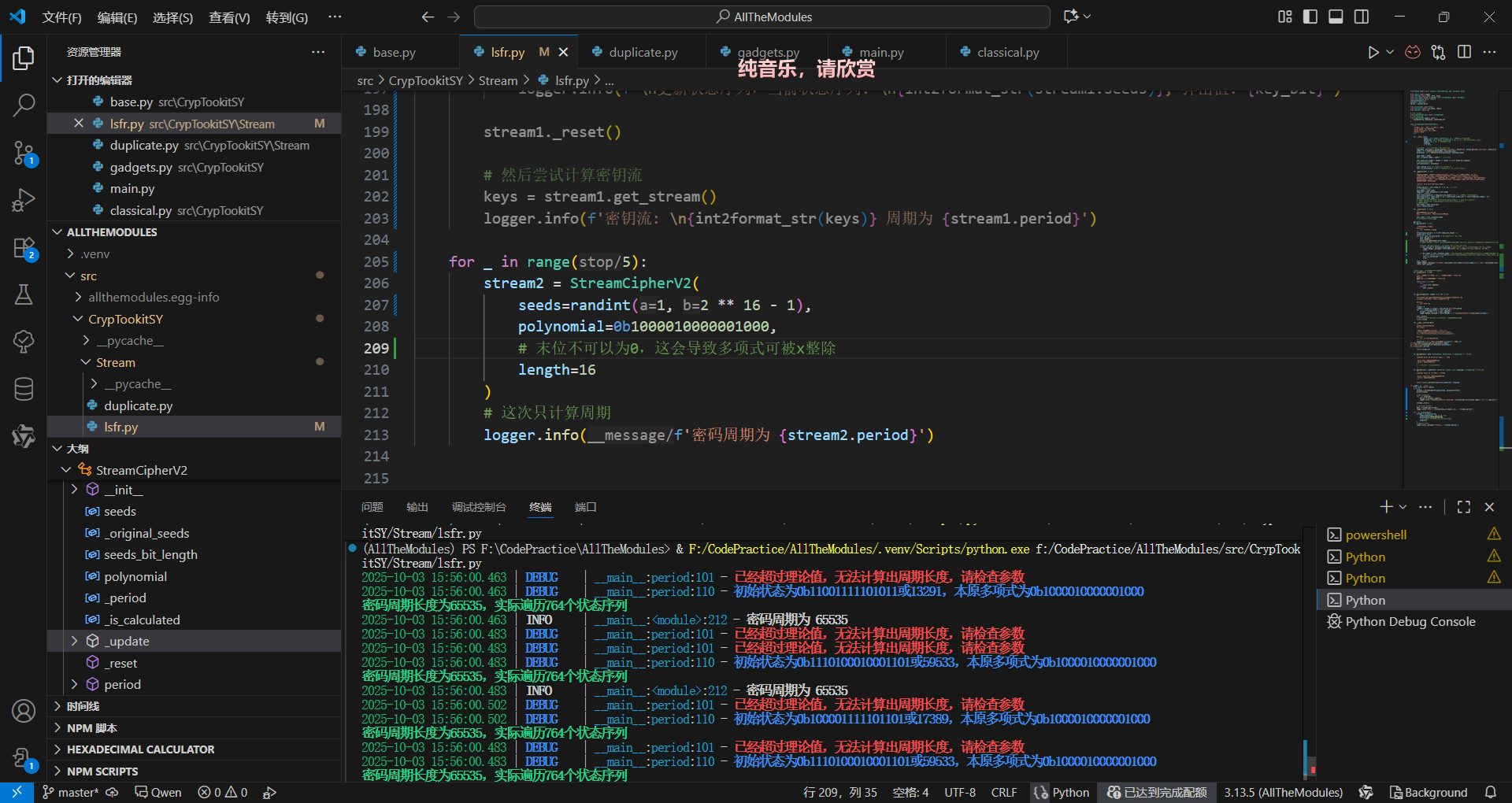Expand the NPM SCRIPTS section
Viewport: 1512px width, 803px height.
(x=102, y=772)
